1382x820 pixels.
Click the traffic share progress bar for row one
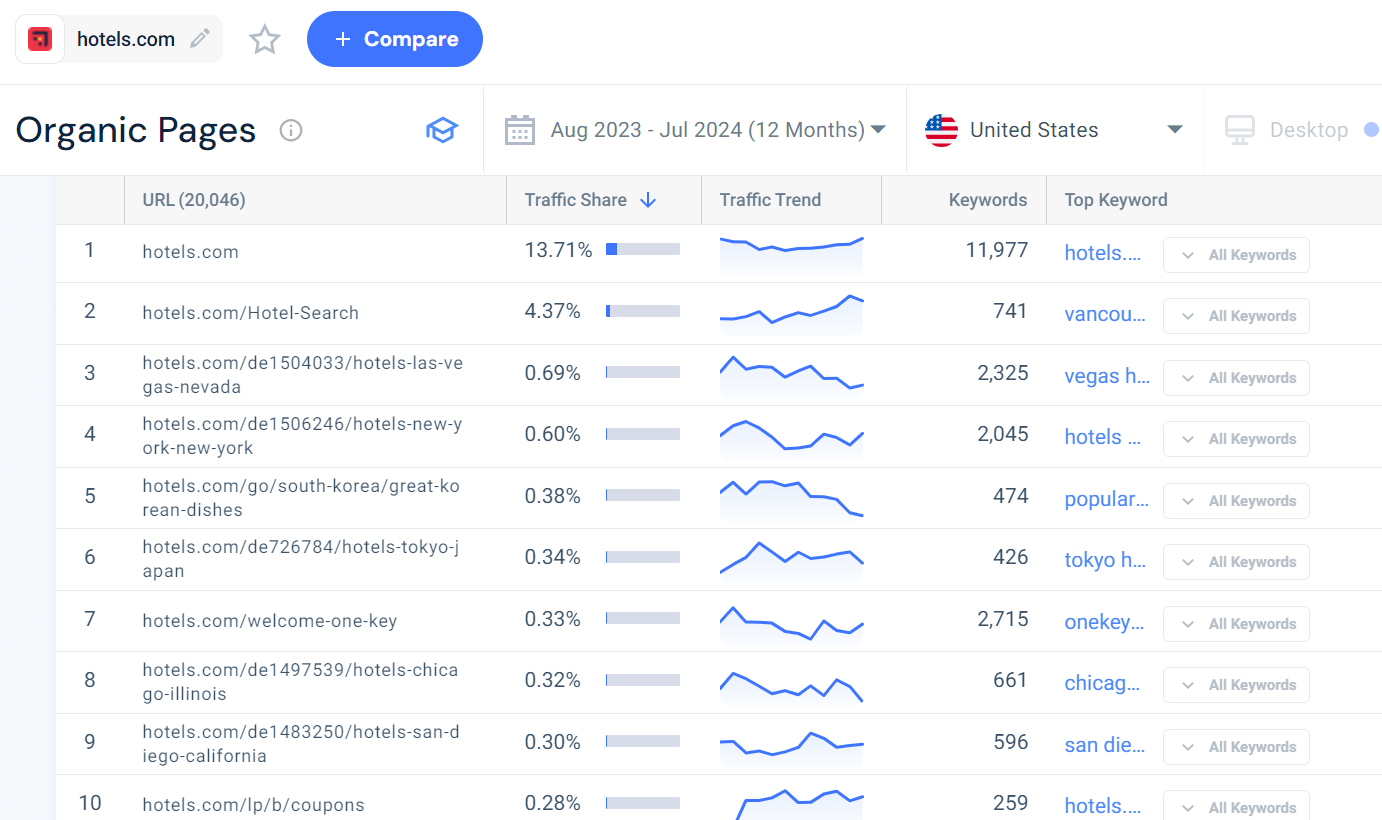click(x=642, y=249)
